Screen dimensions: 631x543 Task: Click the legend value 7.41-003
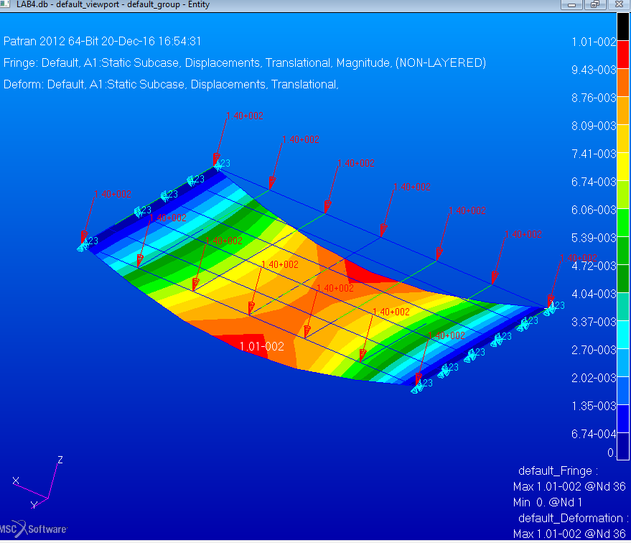594,154
